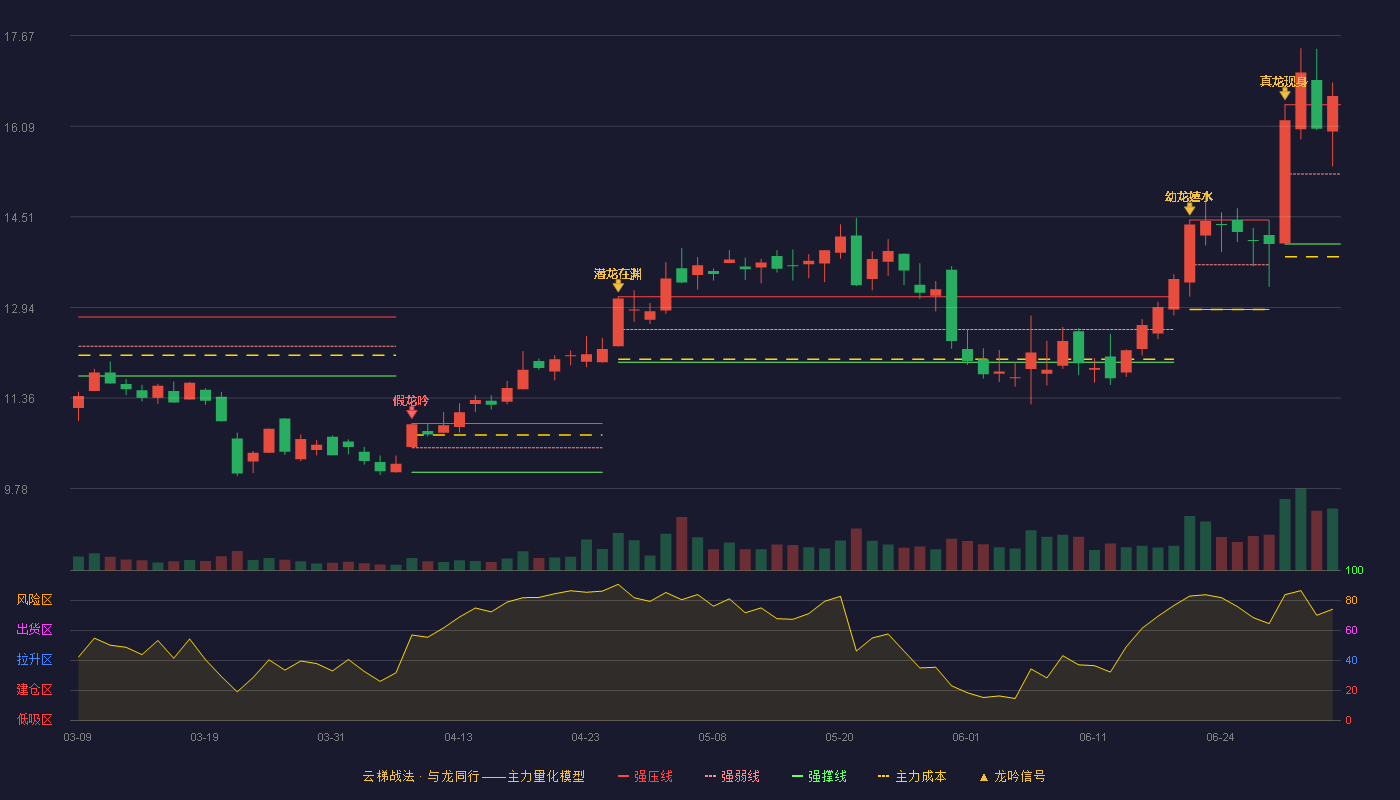
Task: Click the 20 indicator scale value
Action: pos(1351,690)
